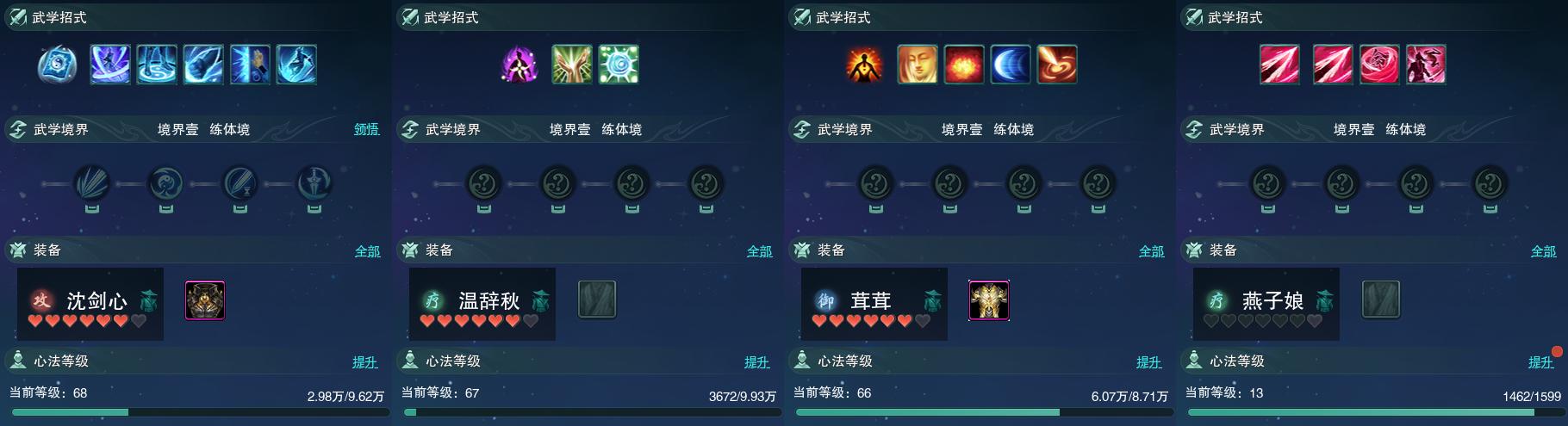Click 提升 to raise 燕子娘 心法 level
Screen dimensions: 1568x426
tap(1541, 362)
